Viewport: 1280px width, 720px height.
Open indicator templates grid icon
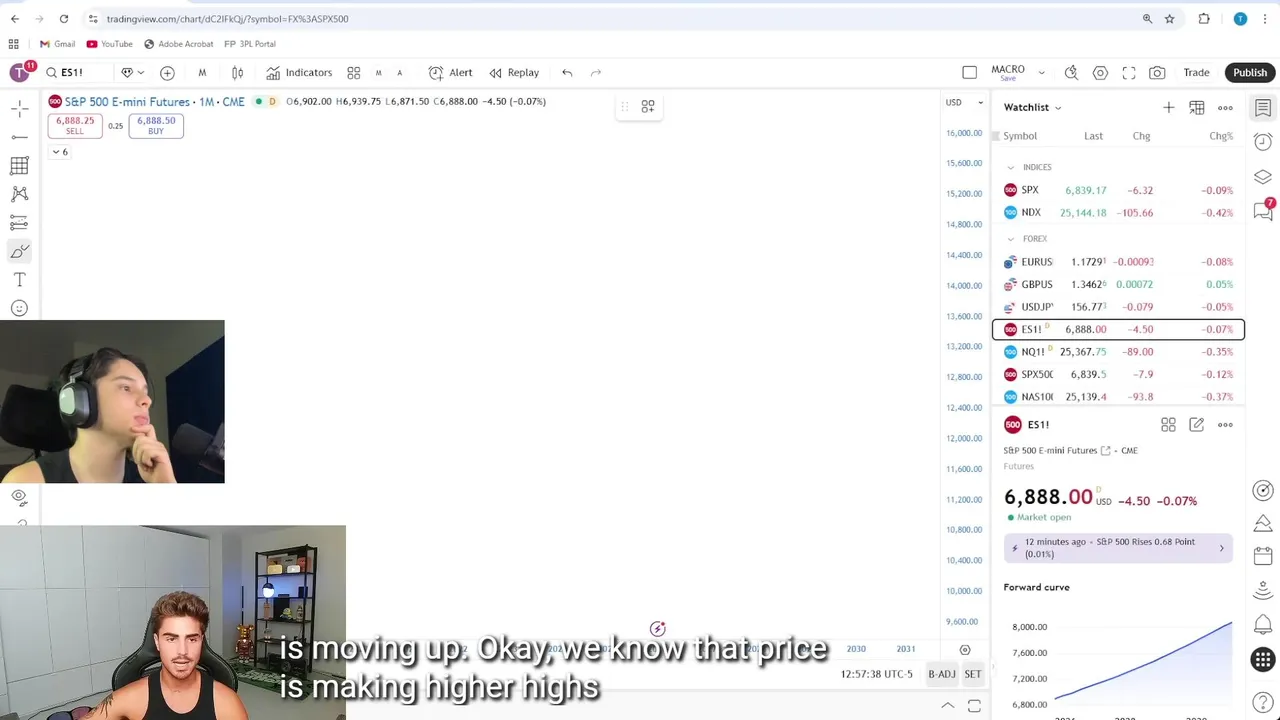point(353,73)
